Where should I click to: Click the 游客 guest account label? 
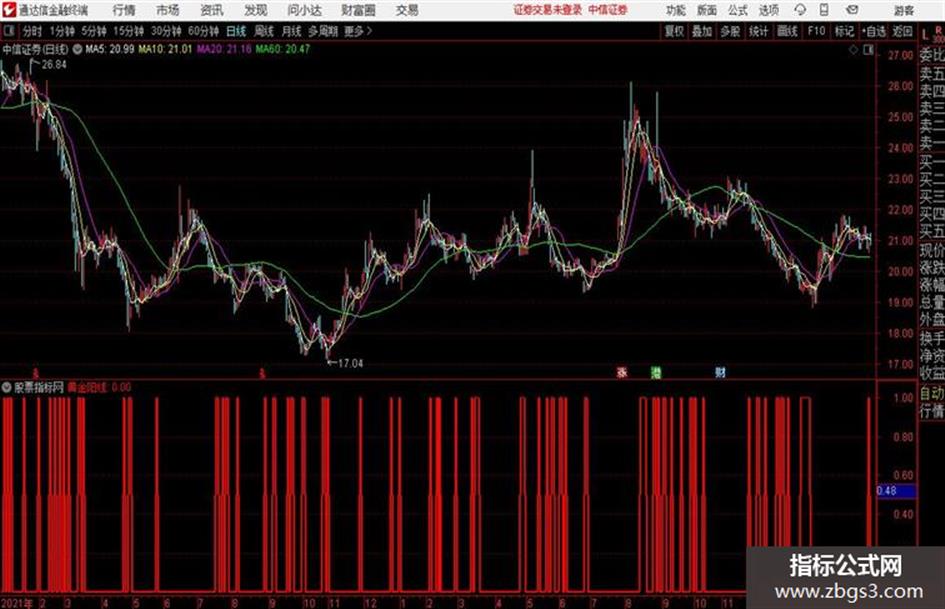pyautogui.click(x=903, y=10)
